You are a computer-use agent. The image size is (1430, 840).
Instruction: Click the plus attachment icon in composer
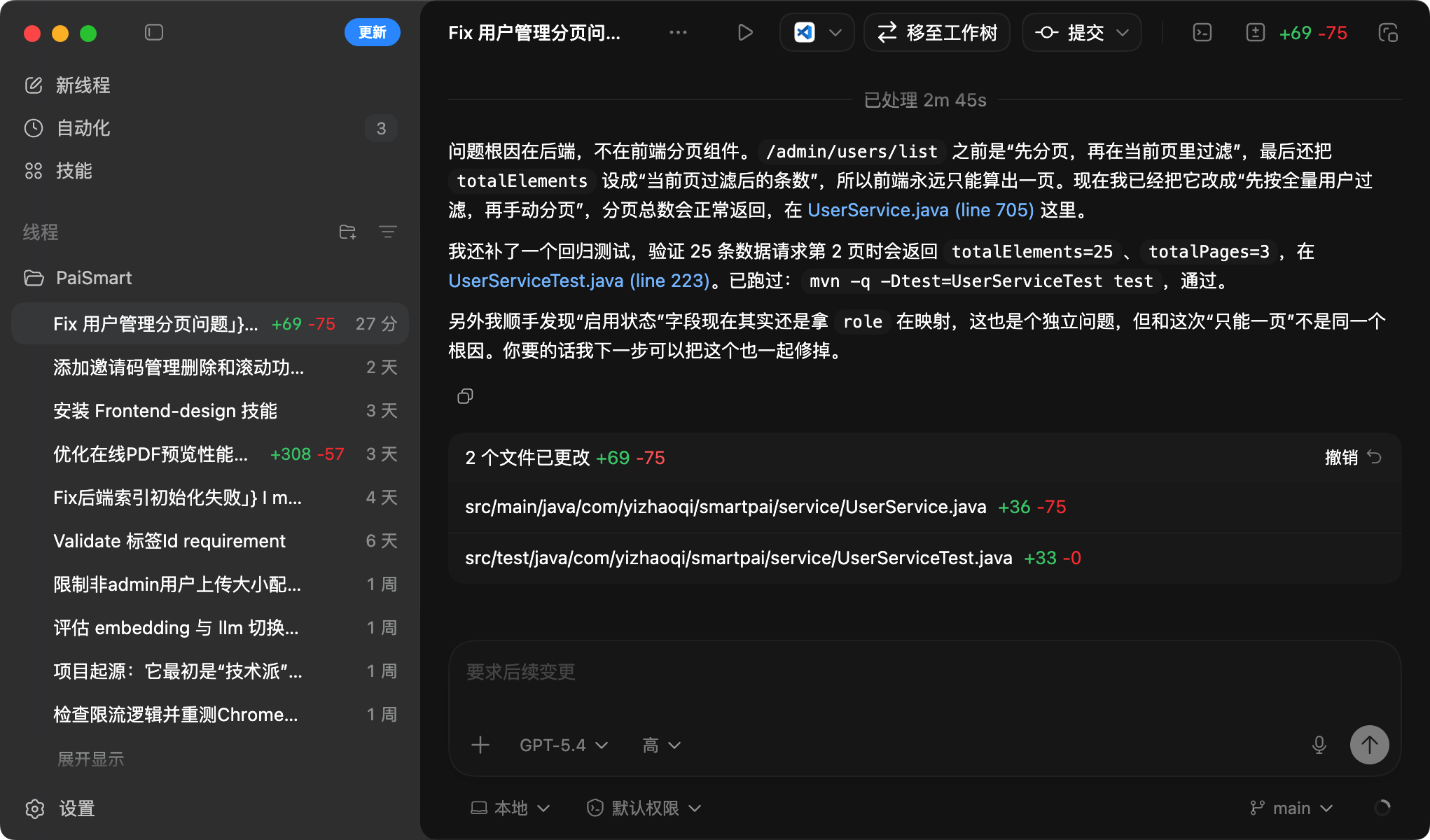tap(480, 745)
